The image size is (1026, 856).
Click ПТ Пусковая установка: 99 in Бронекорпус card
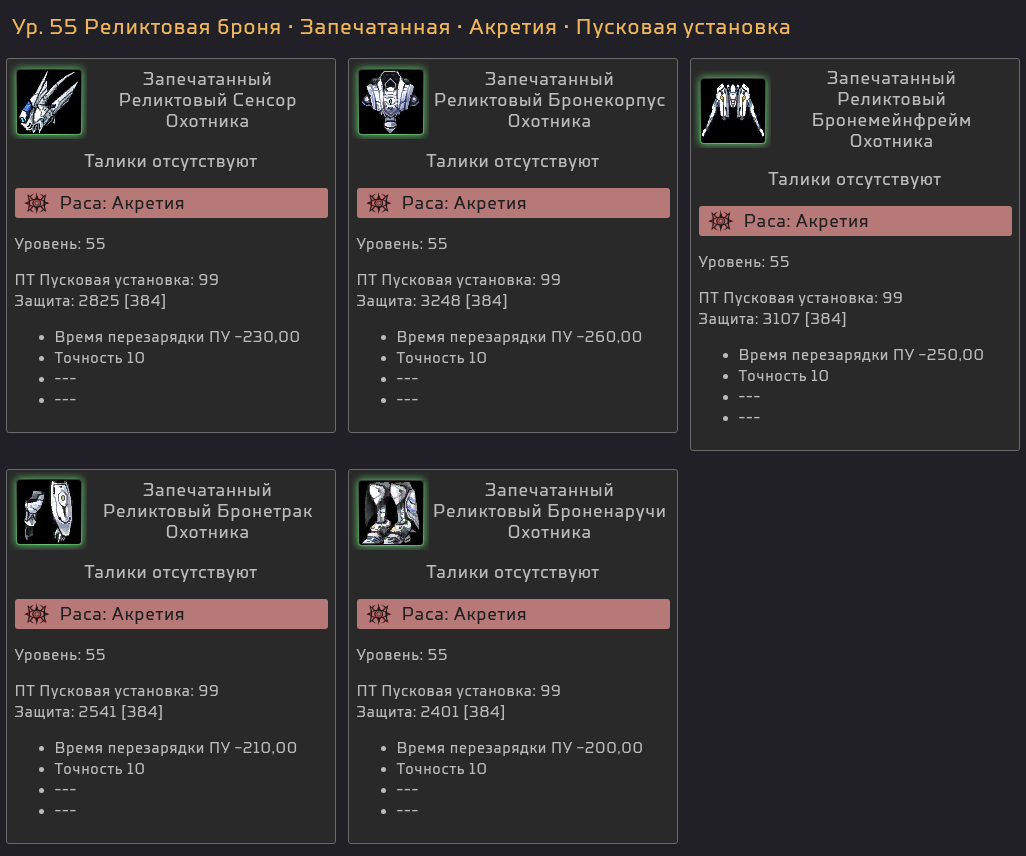[x=459, y=280]
